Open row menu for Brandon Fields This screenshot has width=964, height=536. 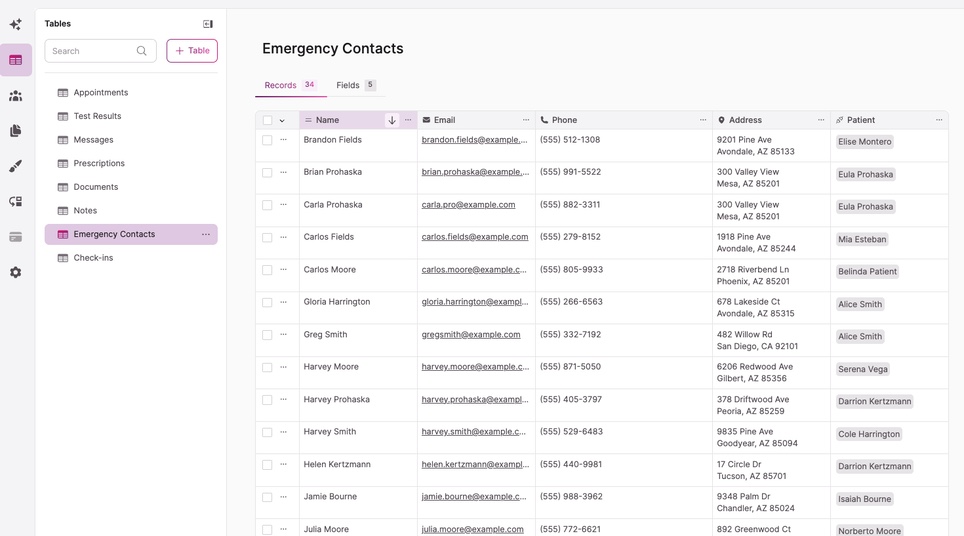[283, 140]
